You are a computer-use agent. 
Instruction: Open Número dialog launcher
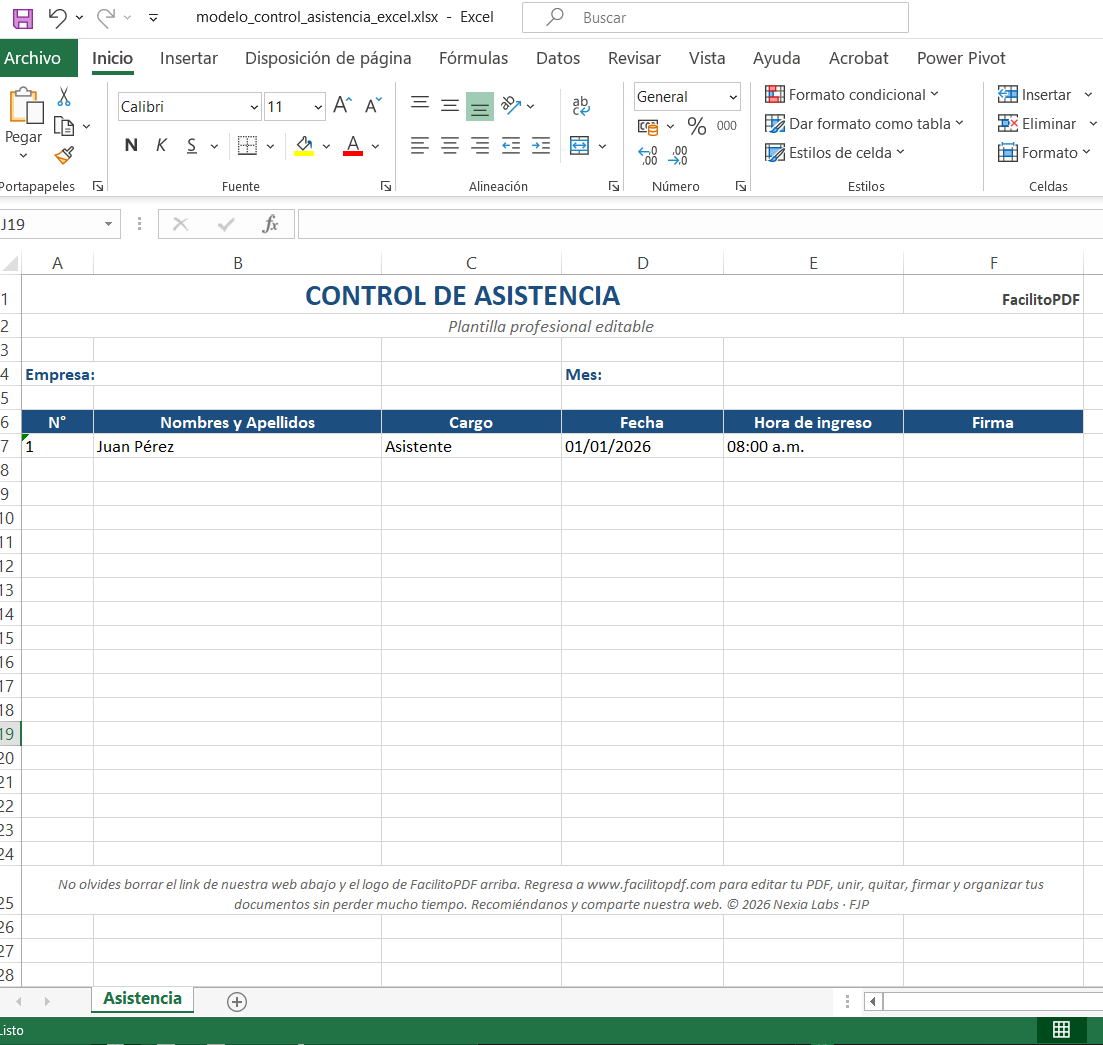pyautogui.click(x=741, y=186)
